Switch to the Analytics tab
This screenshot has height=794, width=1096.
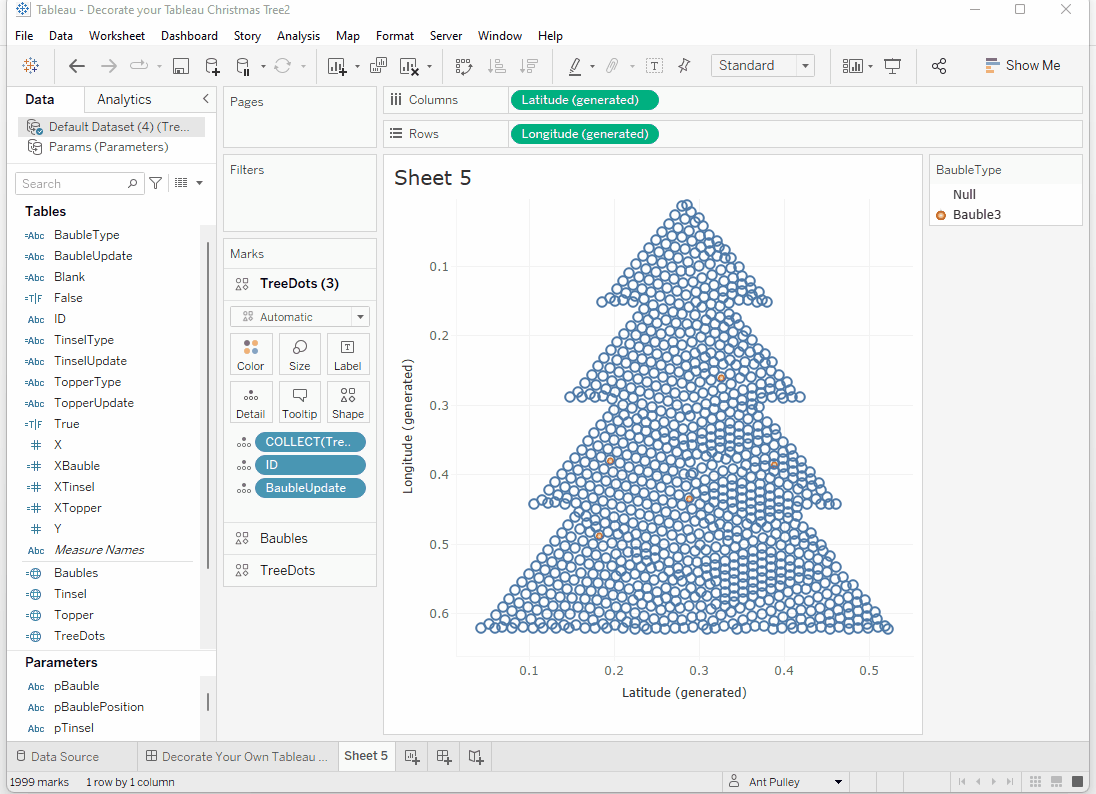pos(124,99)
